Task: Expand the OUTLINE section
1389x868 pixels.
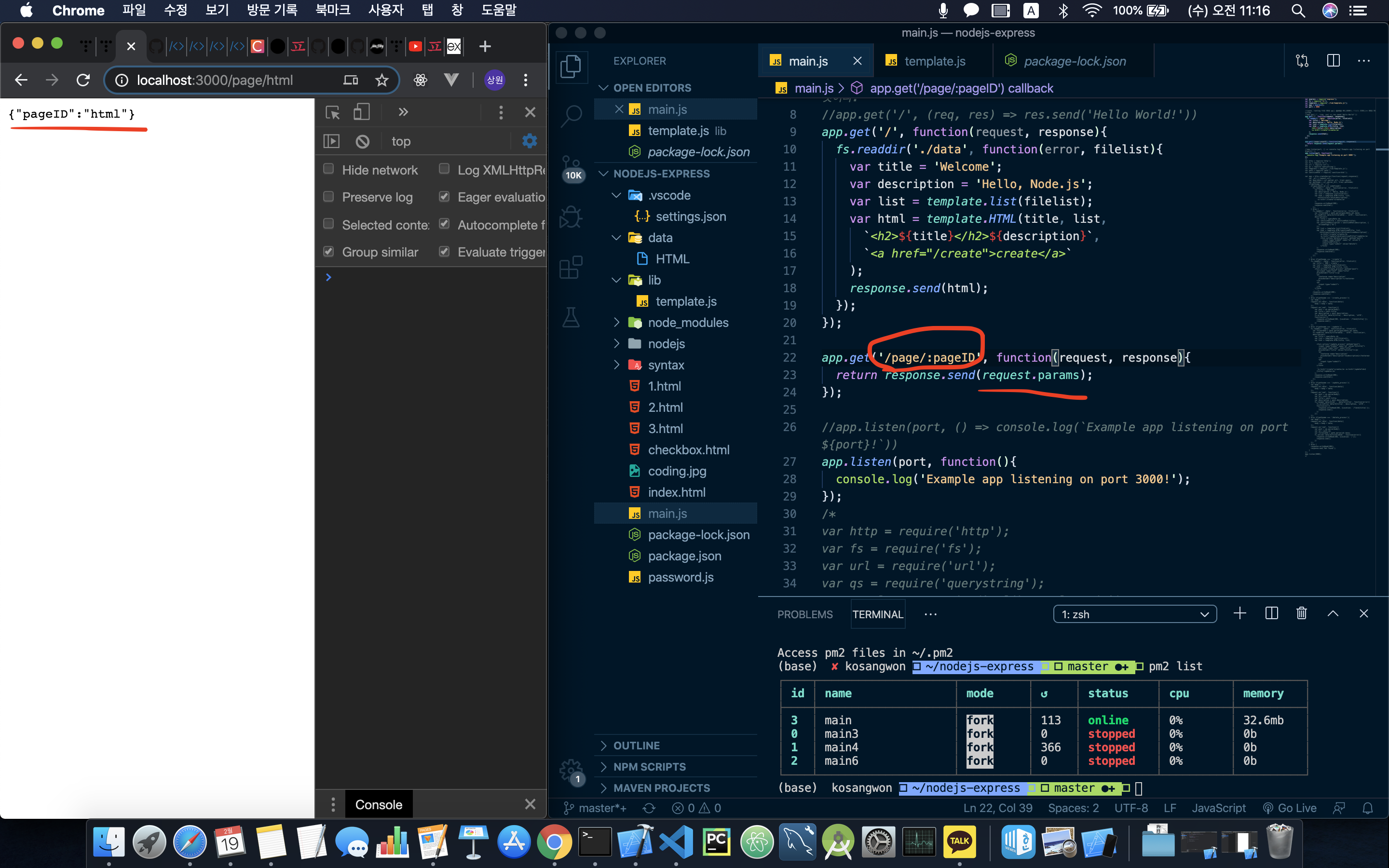Action: point(636,745)
